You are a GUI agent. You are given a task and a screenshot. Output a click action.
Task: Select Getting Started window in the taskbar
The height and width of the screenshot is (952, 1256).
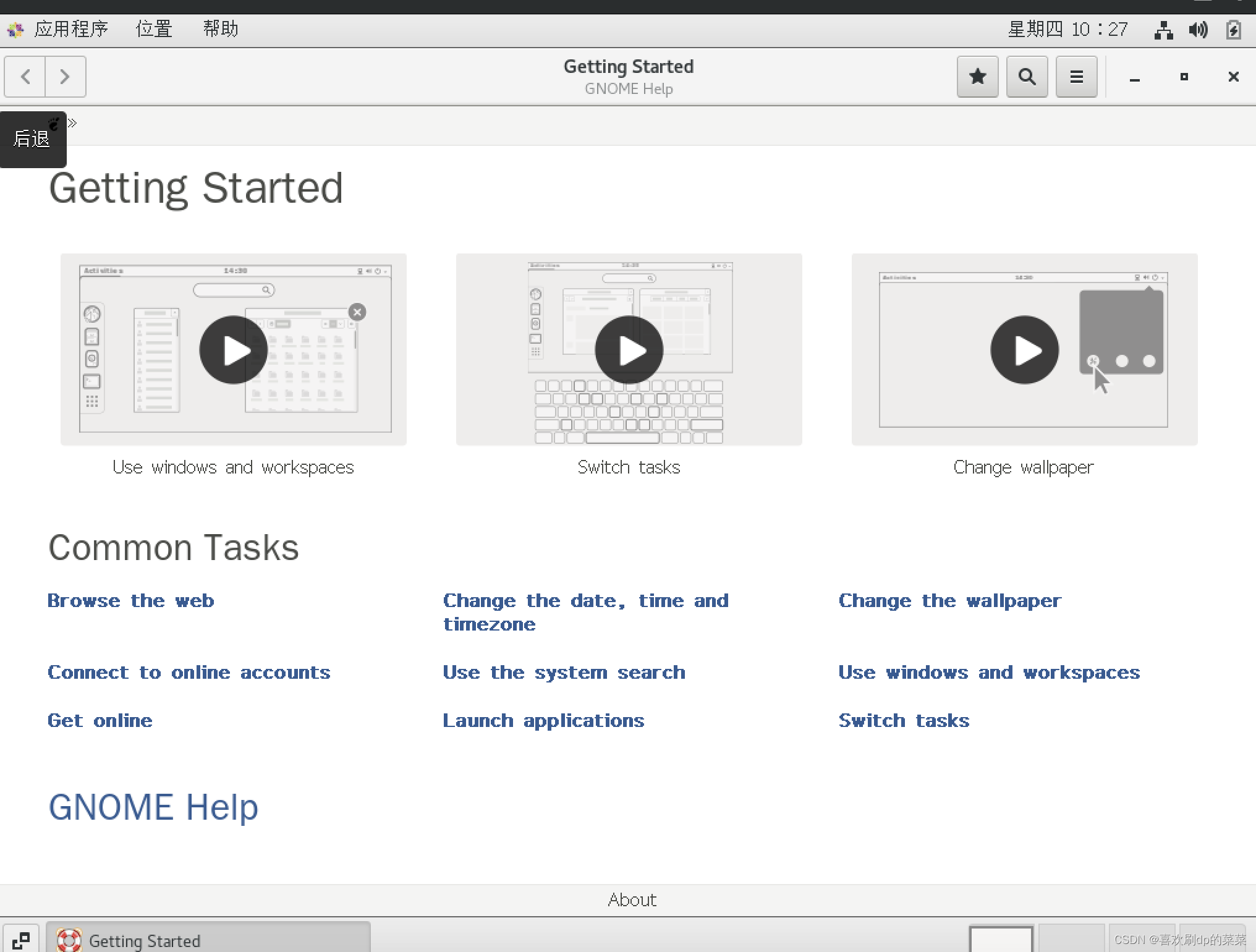(x=208, y=938)
